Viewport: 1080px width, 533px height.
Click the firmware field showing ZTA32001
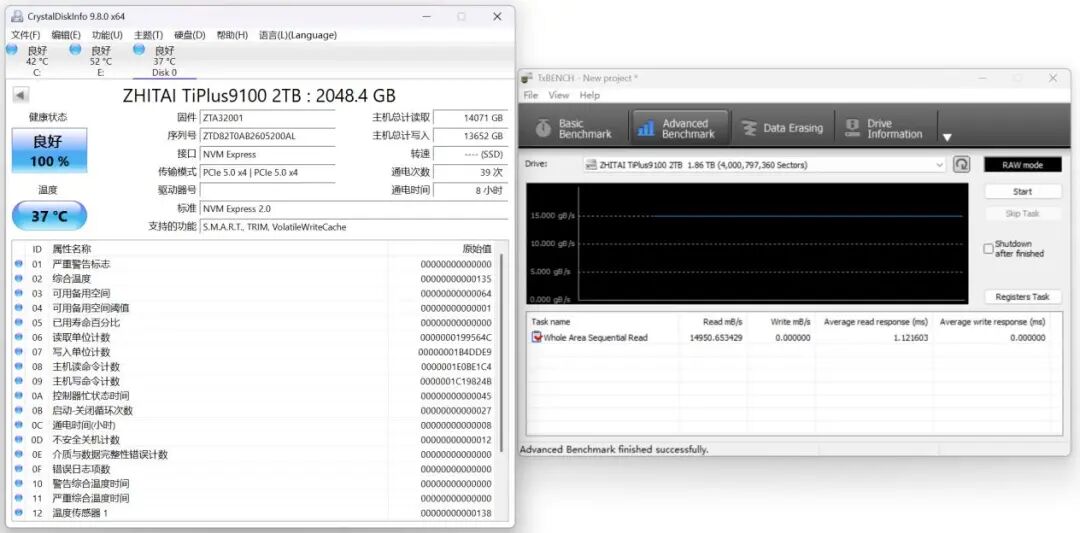pyautogui.click(x=267, y=118)
